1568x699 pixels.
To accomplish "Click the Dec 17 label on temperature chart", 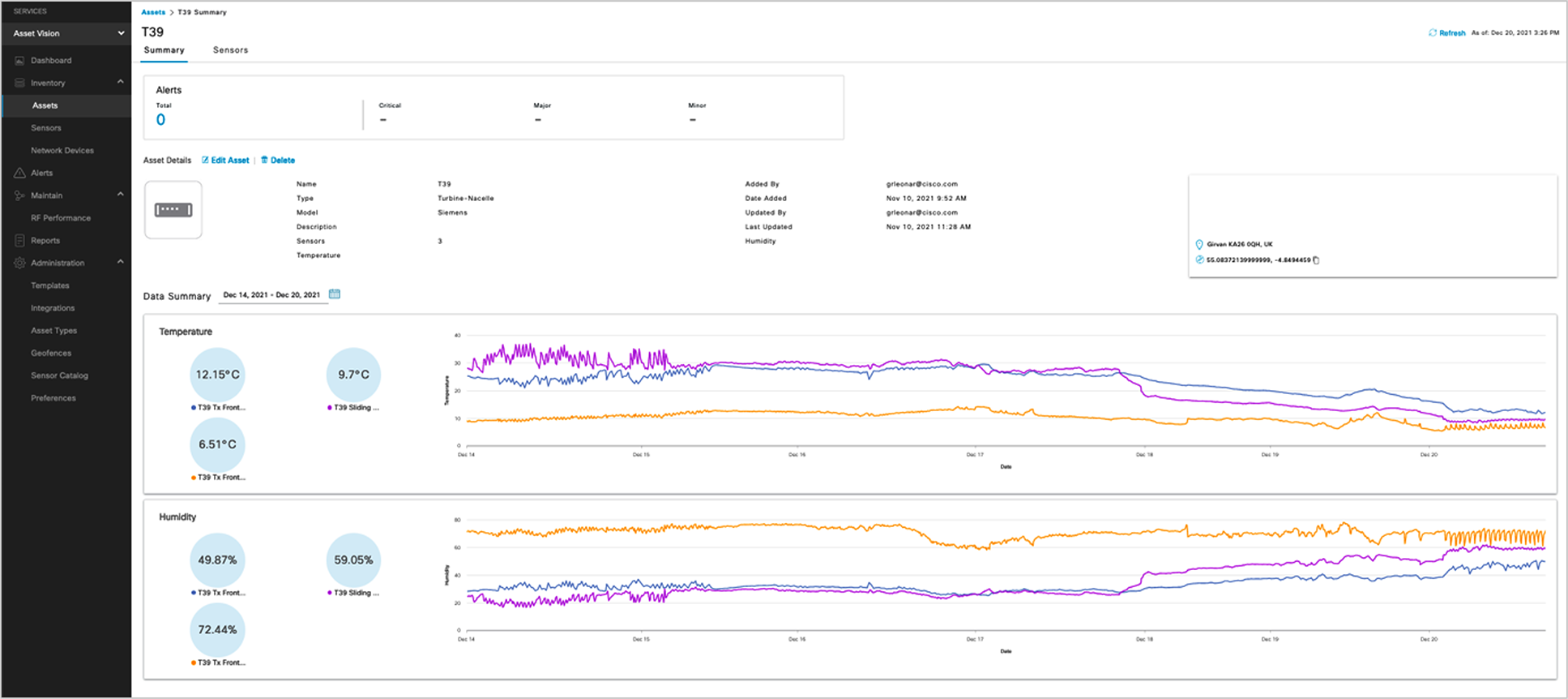I will (975, 455).
